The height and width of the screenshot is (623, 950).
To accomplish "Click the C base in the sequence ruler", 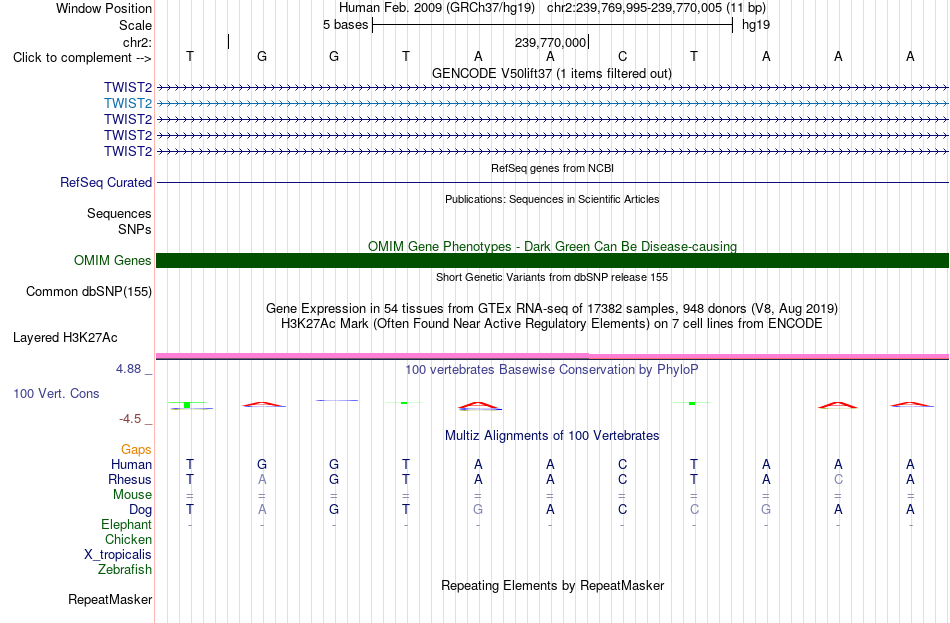I will [622, 56].
